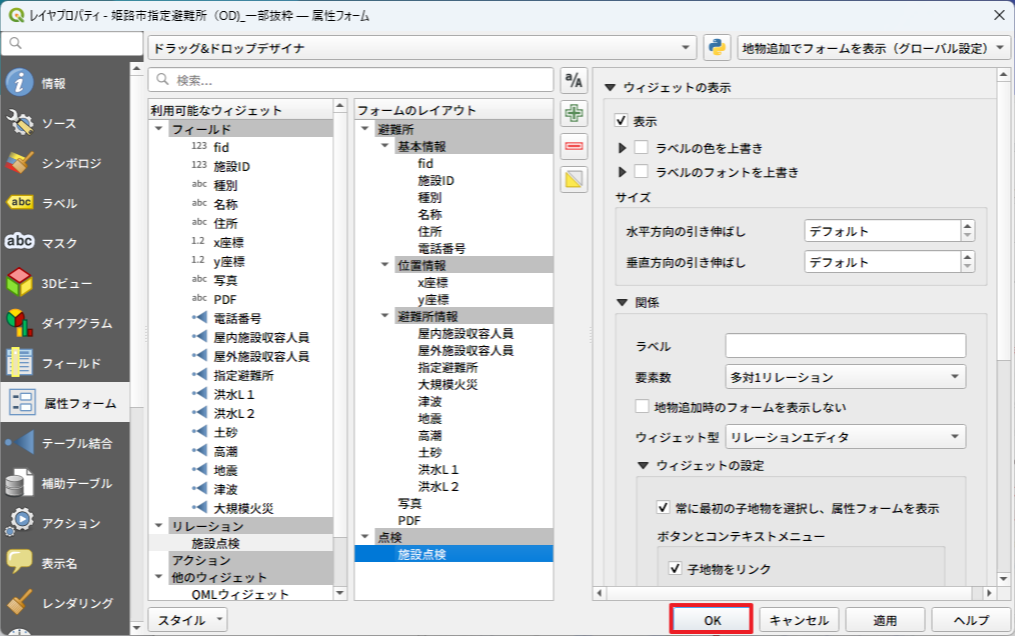Click the green plus add container button
The image size is (1015, 636).
(574, 113)
